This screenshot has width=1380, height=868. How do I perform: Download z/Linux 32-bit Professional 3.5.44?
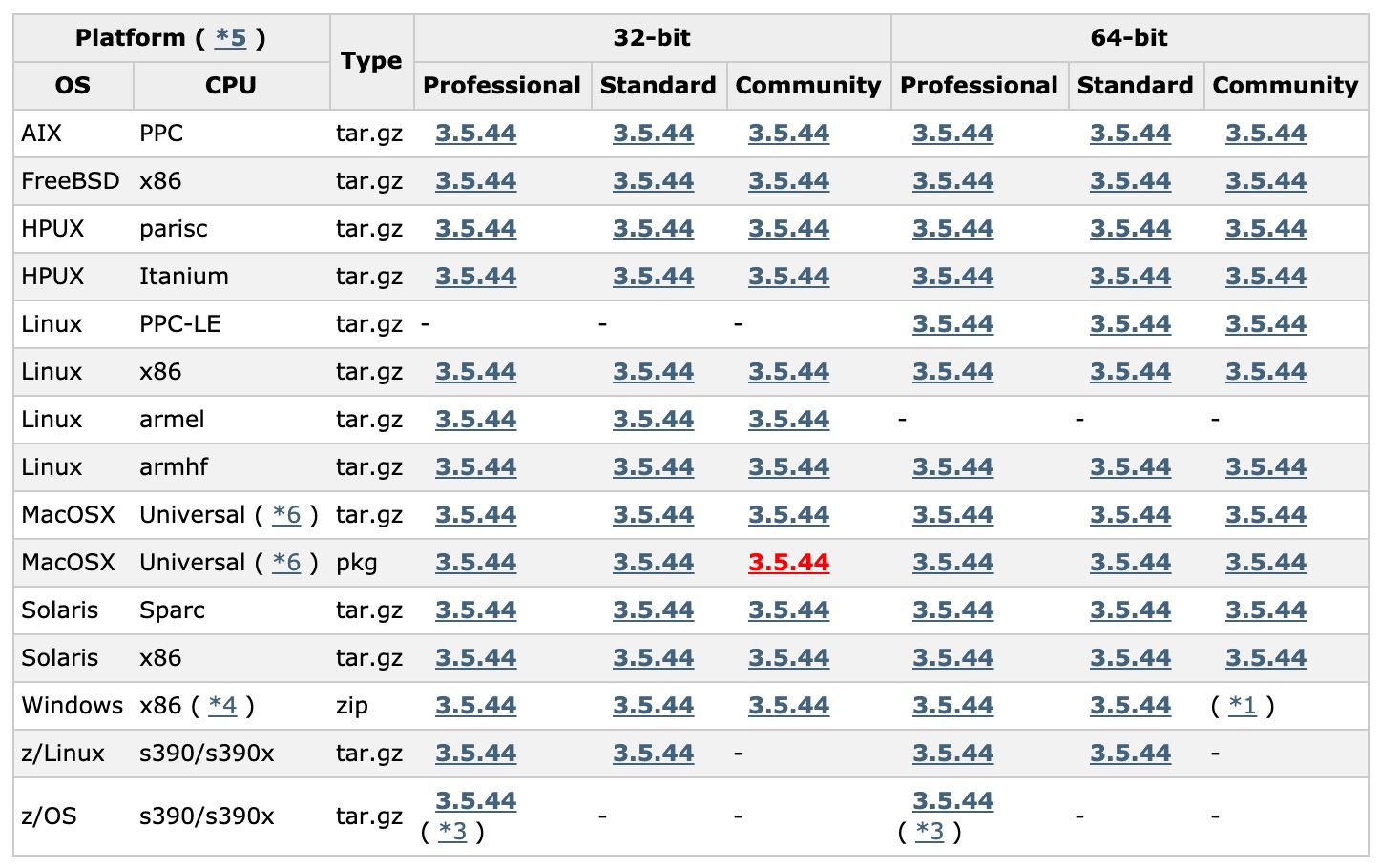(x=475, y=754)
